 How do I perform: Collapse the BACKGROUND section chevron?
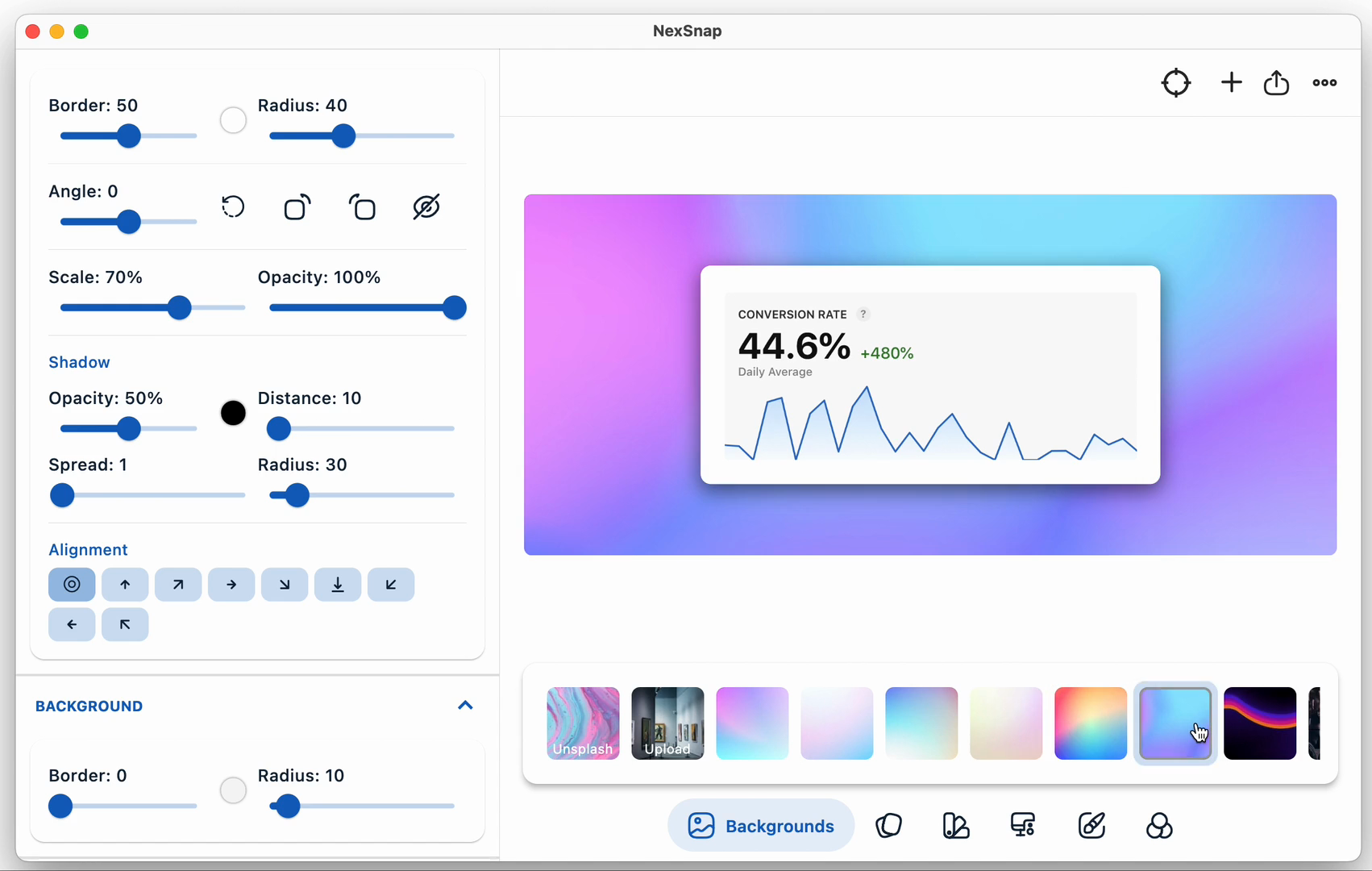pos(465,706)
